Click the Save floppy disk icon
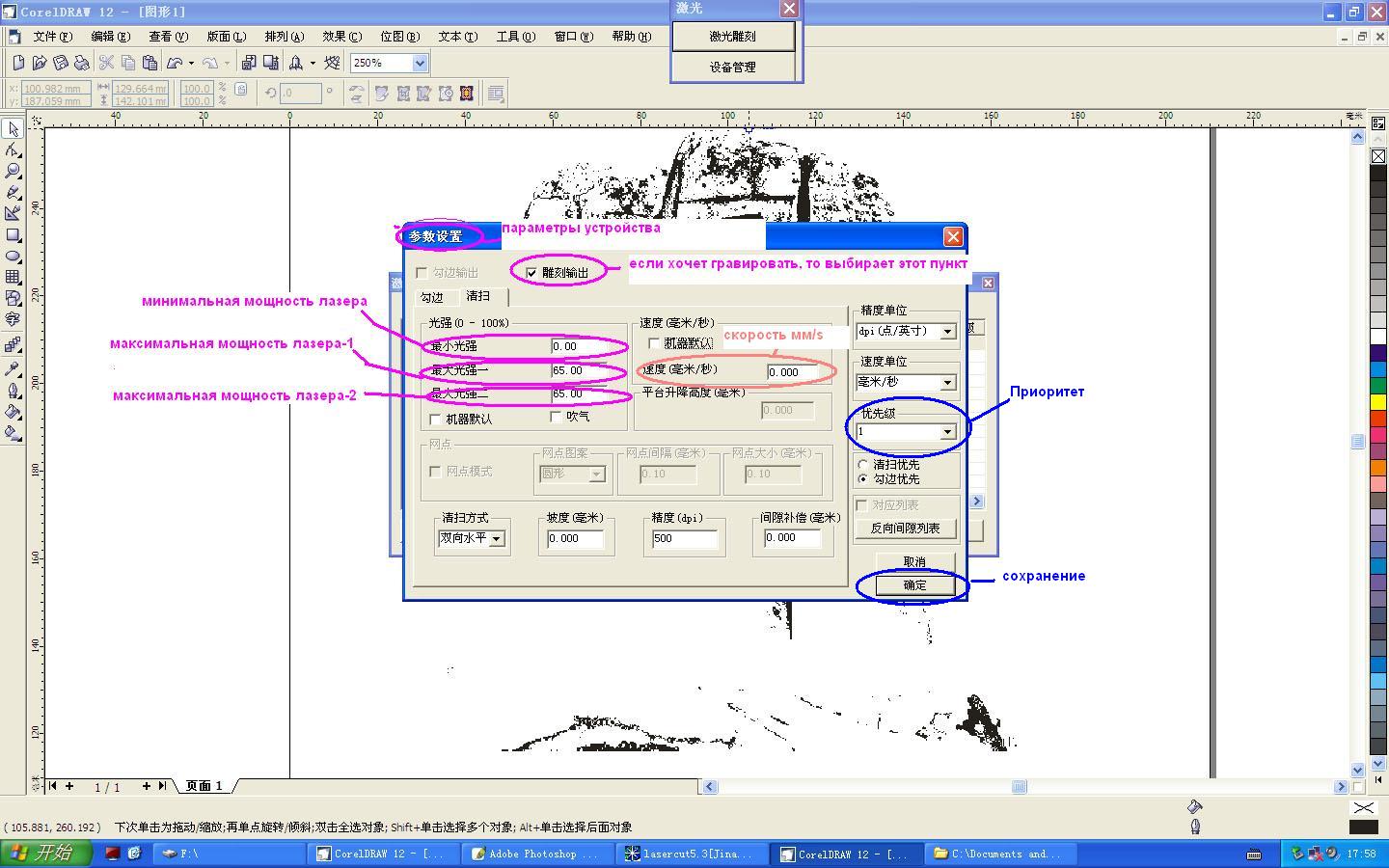This screenshot has height=868, width=1389. click(61, 63)
